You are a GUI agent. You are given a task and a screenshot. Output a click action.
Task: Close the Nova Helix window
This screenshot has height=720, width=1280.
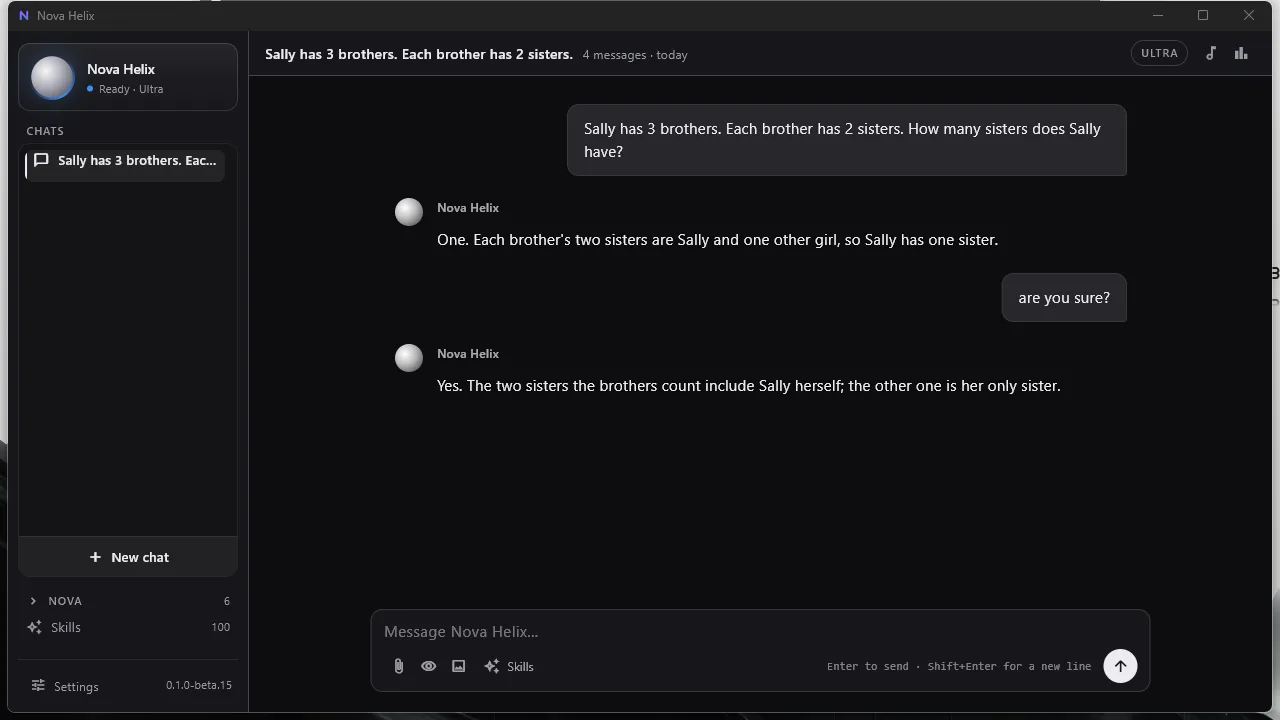click(x=1249, y=15)
